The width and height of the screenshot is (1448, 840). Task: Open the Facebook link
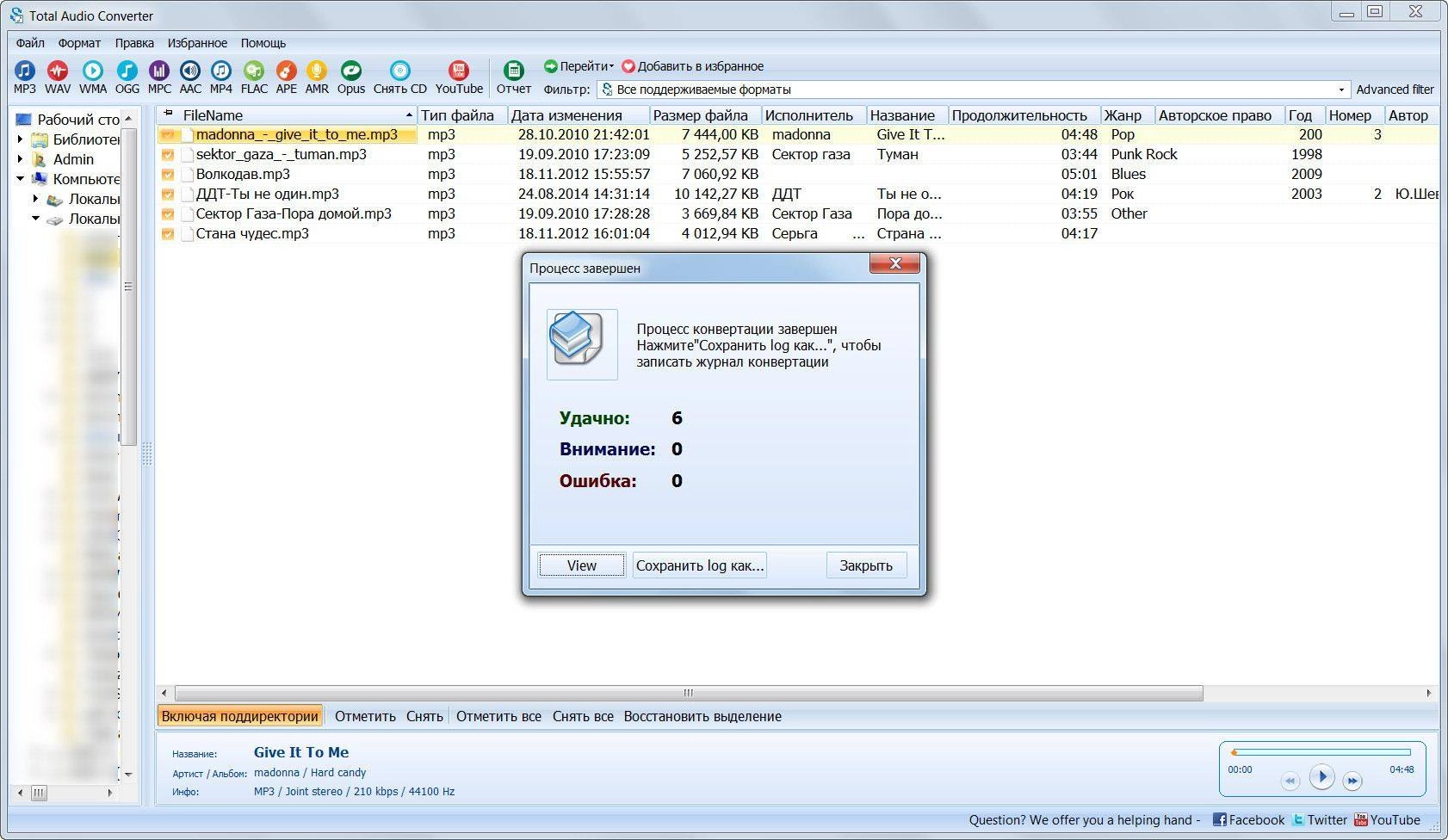tap(1248, 820)
